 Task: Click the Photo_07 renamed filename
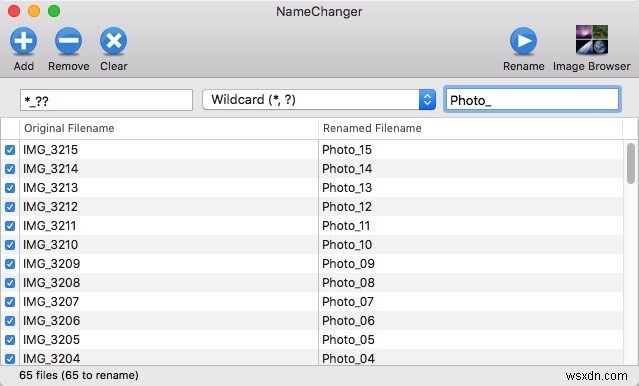pyautogui.click(x=348, y=302)
